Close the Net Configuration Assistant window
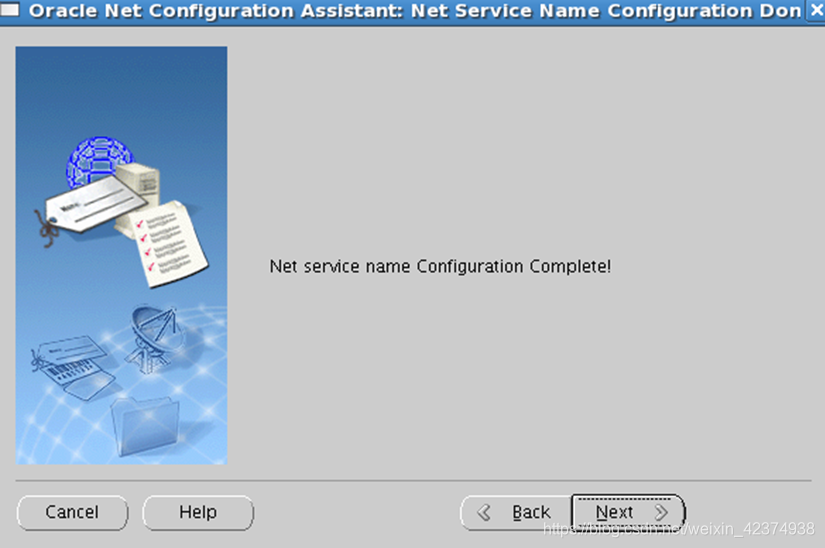825x548 pixels. 817,11
